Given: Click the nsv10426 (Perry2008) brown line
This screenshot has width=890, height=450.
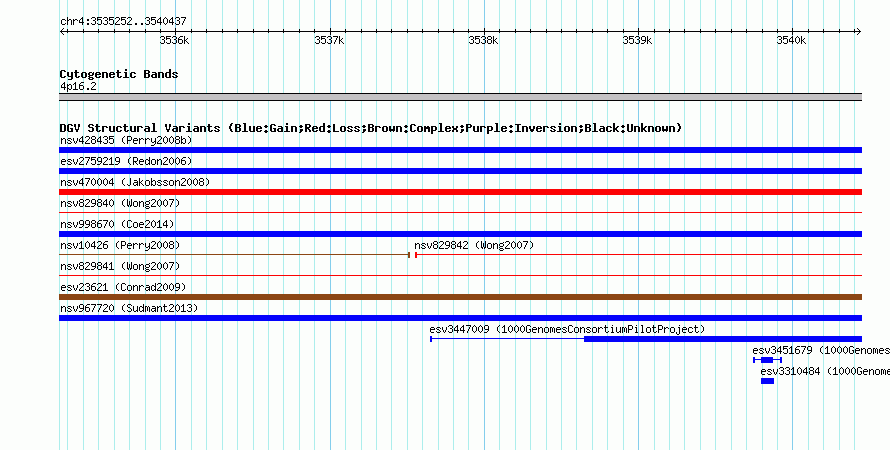Looking at the screenshot, I should [x=234, y=255].
